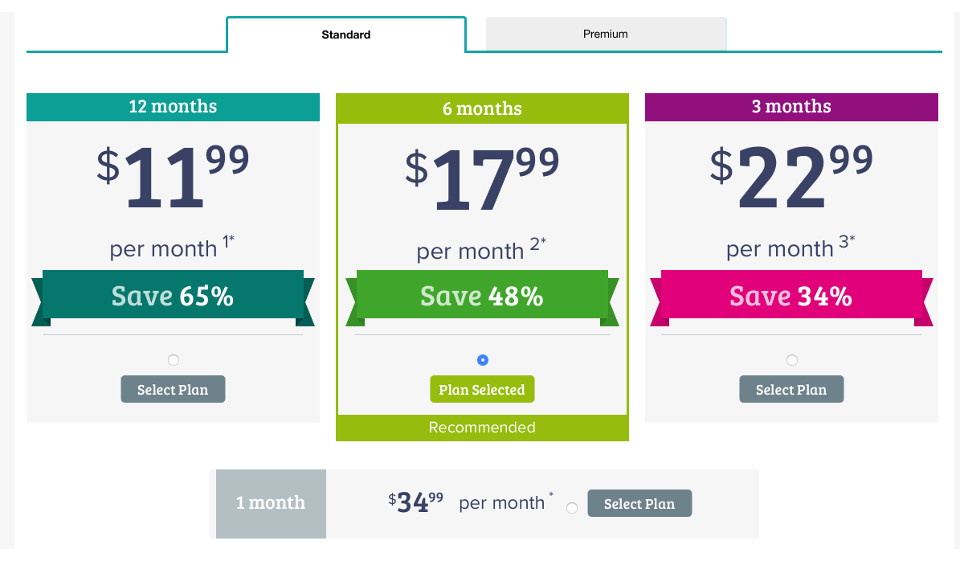Screen dimensions: 960x561
Task: Click the green Save 48% ribbon
Action: (x=482, y=296)
